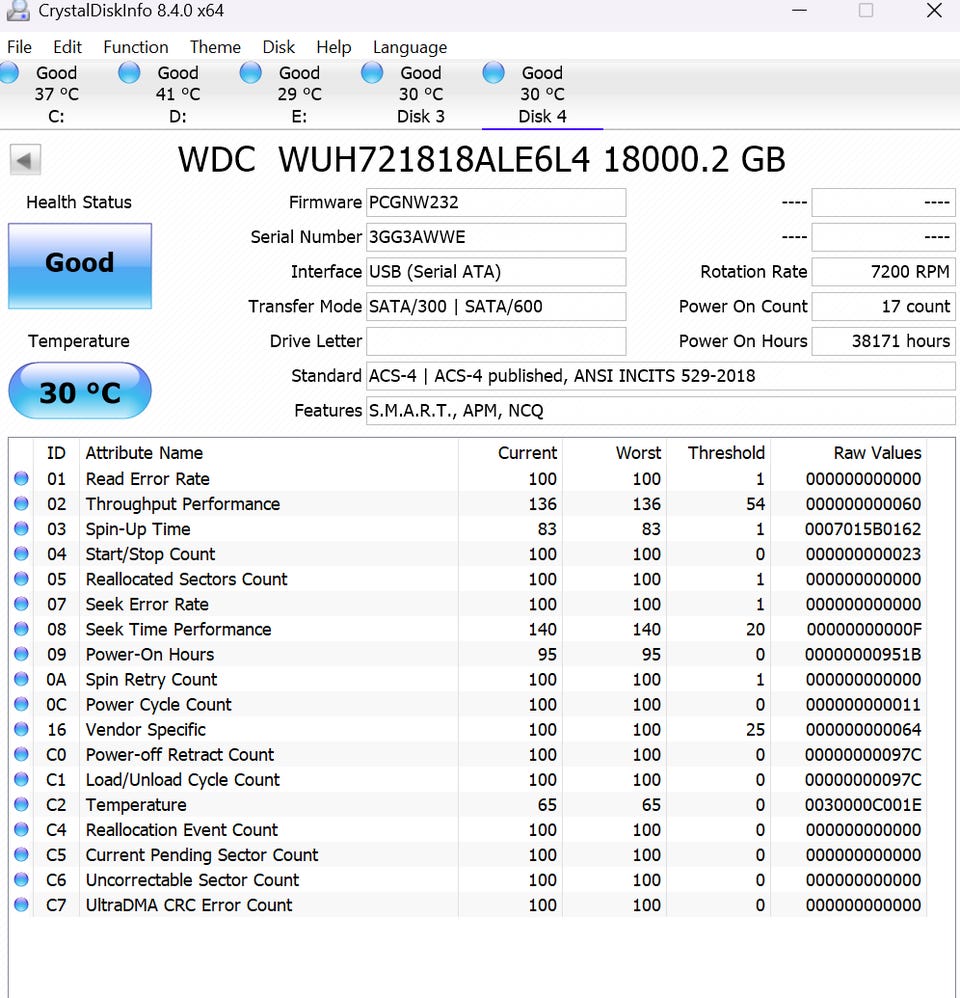Click the Transfer Mode field
The height and width of the screenshot is (998, 960).
(x=496, y=306)
